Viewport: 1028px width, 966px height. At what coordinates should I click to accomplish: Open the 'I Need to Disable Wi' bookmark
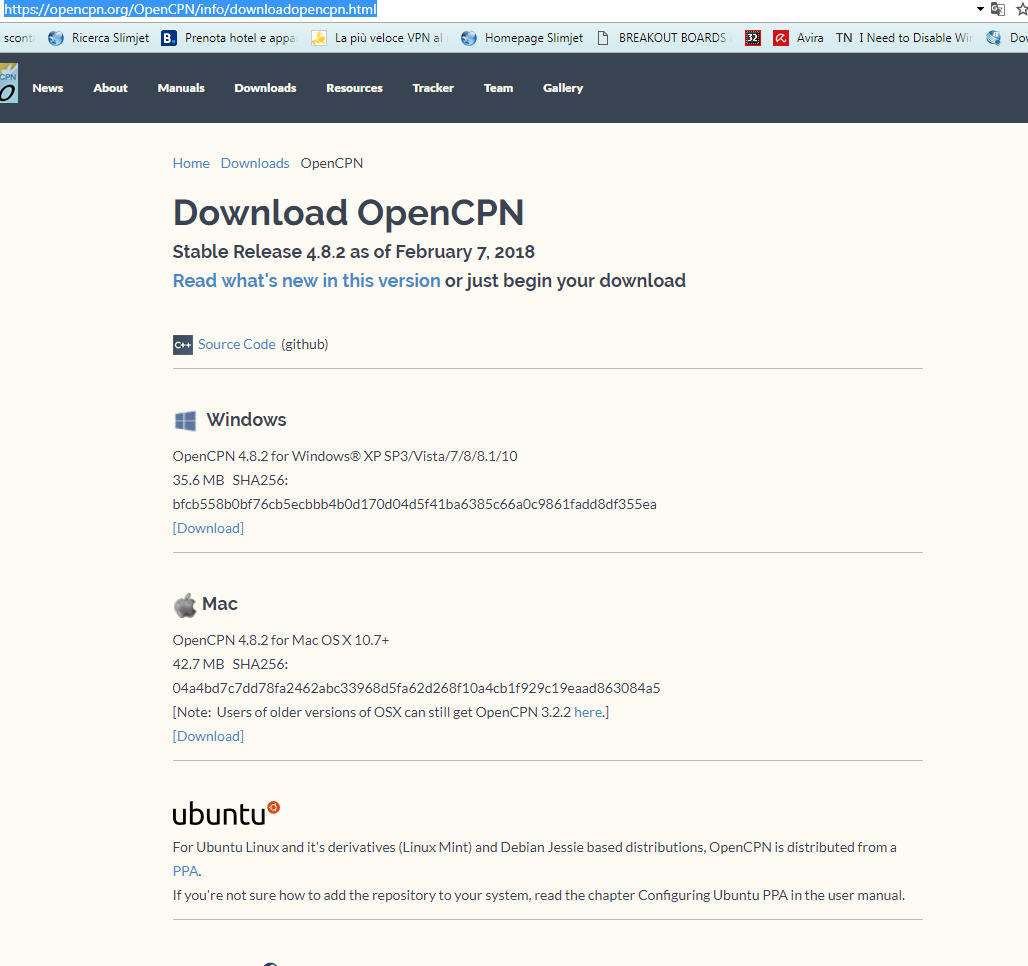903,38
